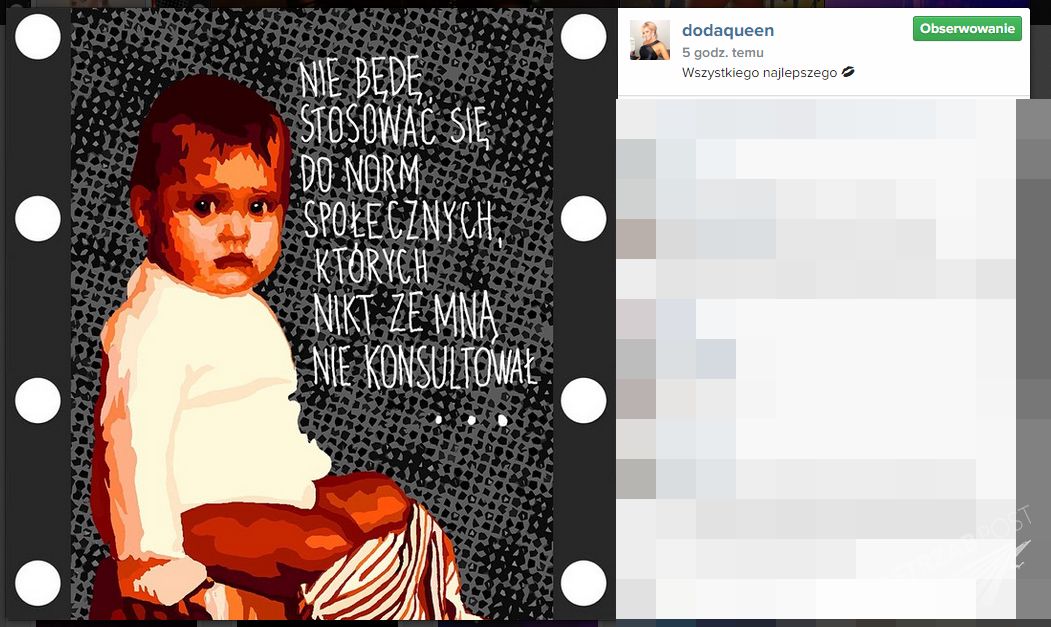1051x627 pixels.
Task: Click the top-left white film-strip circle
Action: [38, 36]
